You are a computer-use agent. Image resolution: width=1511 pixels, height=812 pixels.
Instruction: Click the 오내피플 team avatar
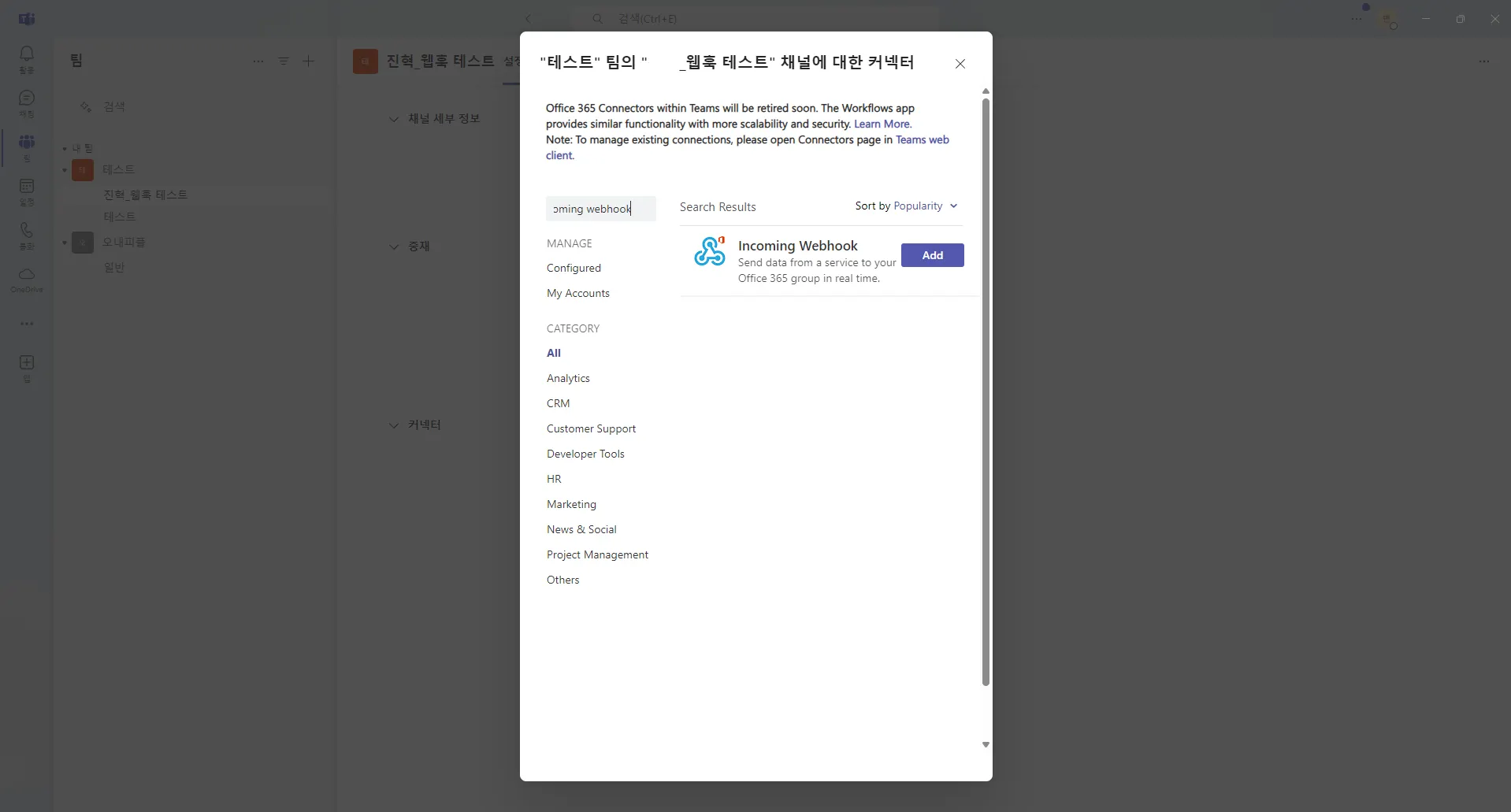(83, 243)
